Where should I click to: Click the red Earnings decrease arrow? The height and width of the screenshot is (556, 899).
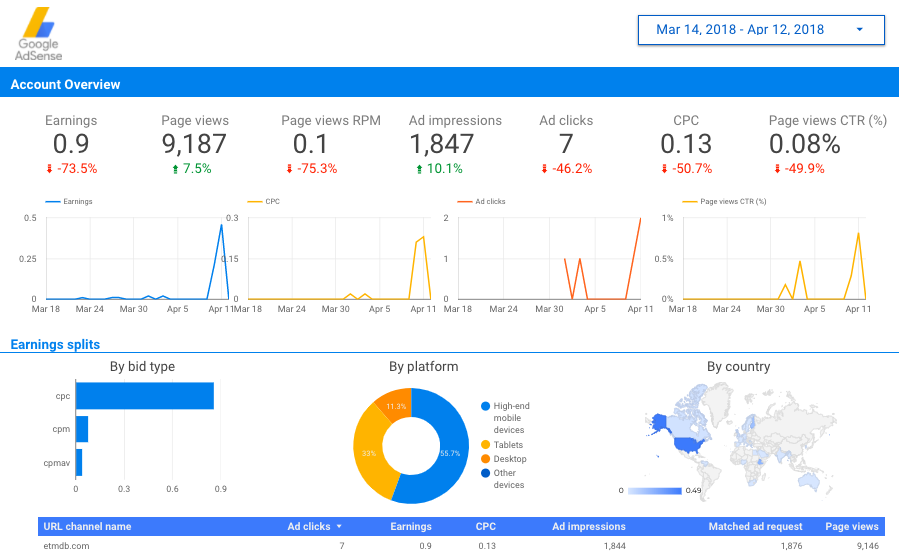[49, 169]
